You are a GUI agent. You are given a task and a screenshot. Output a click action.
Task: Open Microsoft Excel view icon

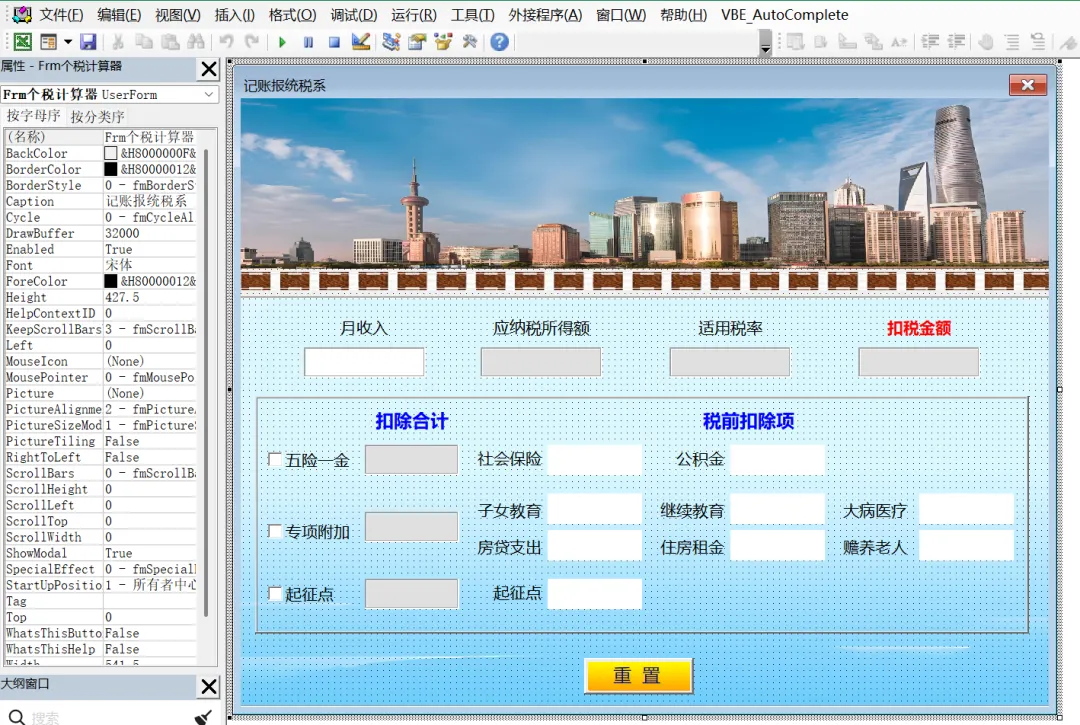(23, 42)
